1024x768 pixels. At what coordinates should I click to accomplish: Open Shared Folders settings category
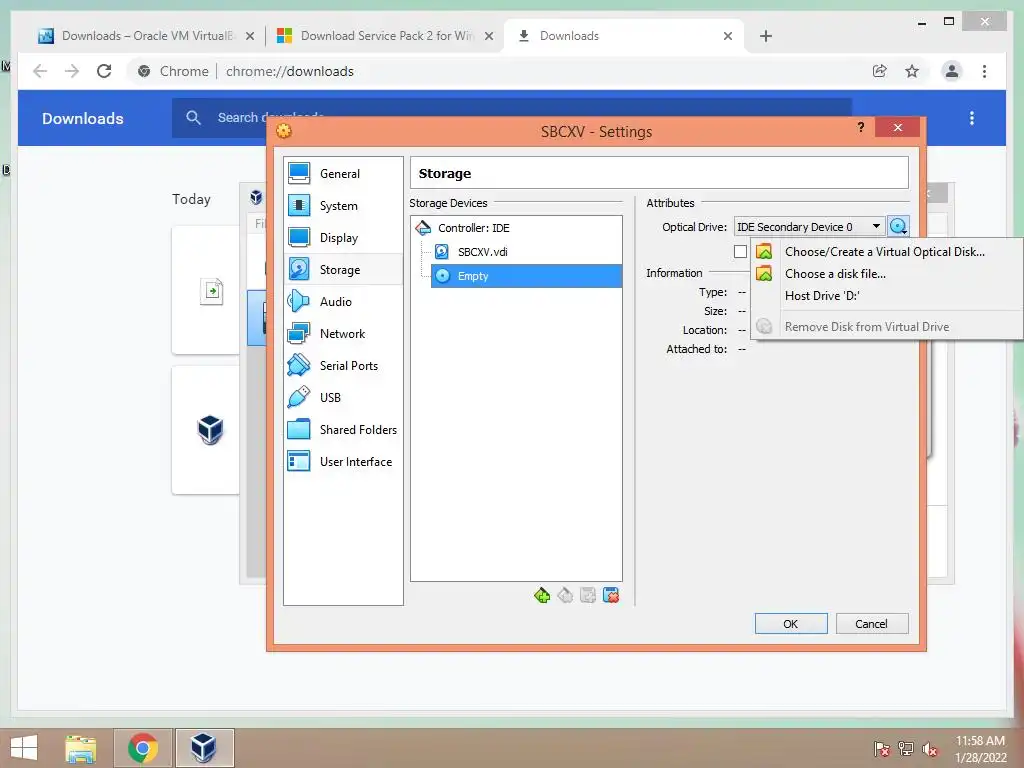pos(343,430)
